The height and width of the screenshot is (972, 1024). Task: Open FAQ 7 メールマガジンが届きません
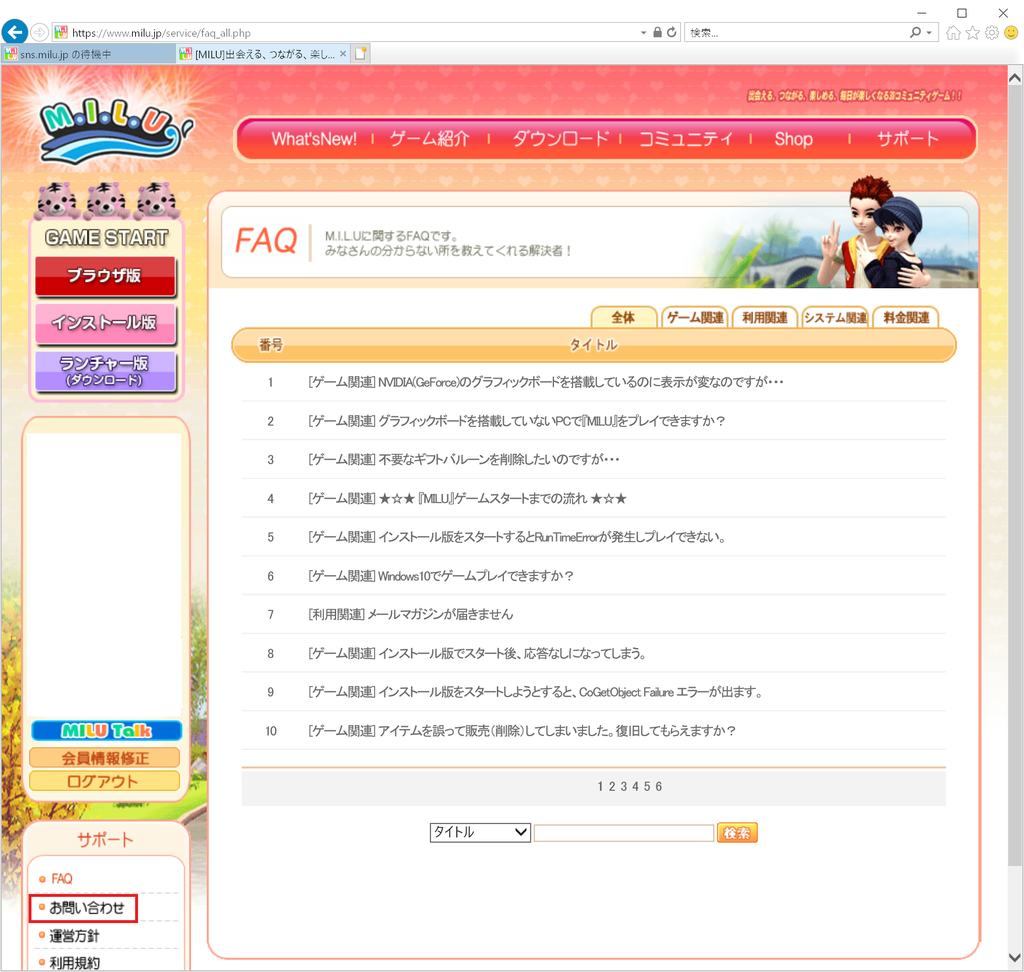coord(411,615)
